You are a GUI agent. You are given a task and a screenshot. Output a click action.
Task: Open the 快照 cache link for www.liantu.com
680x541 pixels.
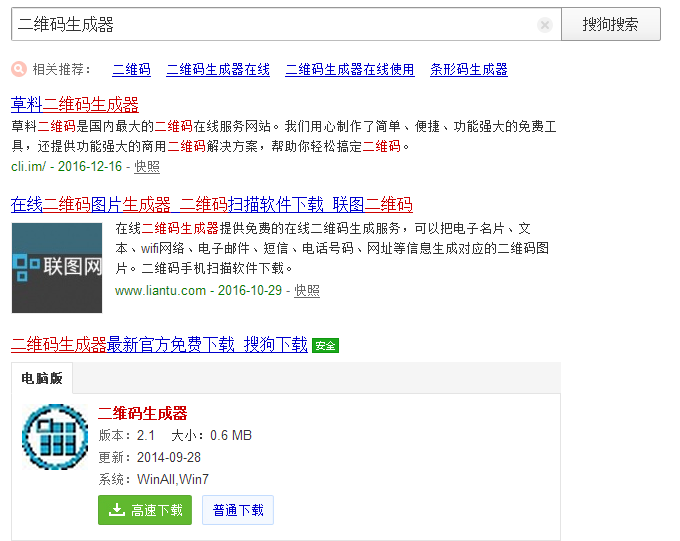point(307,290)
